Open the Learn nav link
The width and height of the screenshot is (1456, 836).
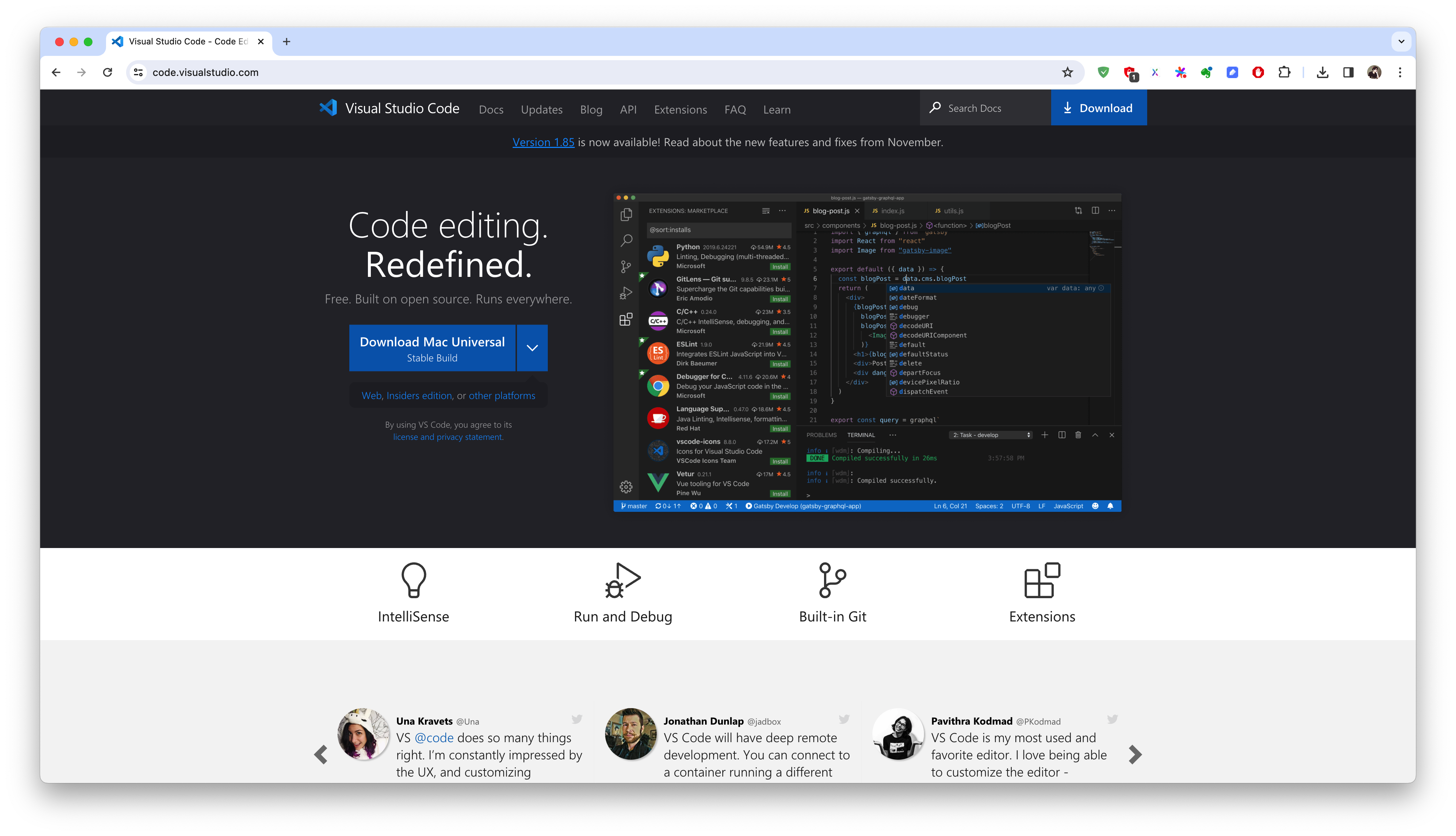pos(777,109)
